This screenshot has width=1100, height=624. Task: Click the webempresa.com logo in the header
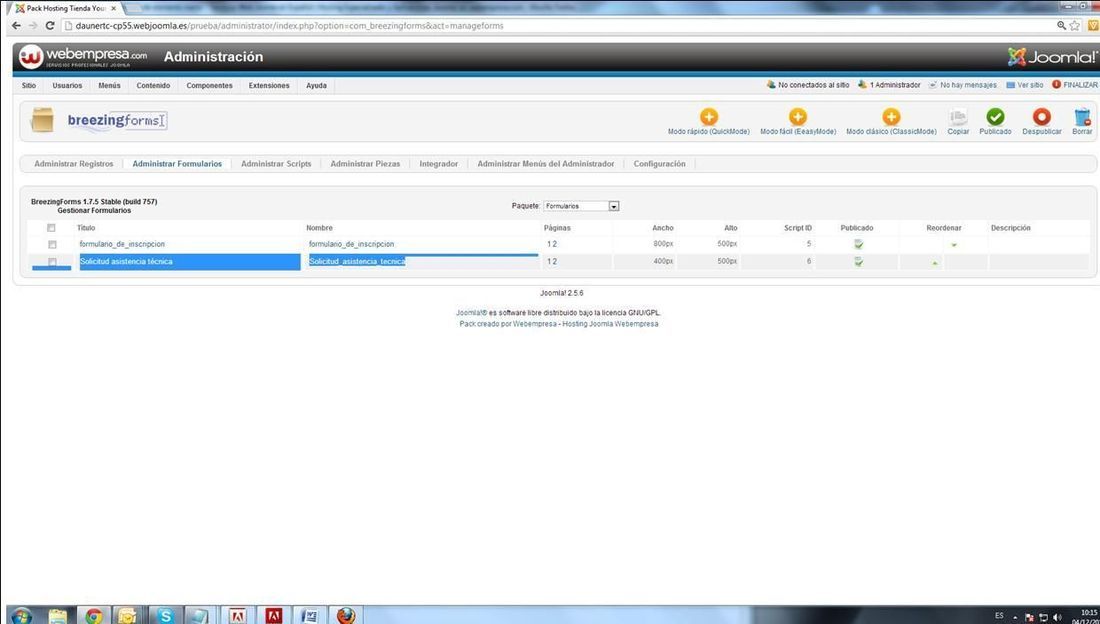pyautogui.click(x=83, y=57)
